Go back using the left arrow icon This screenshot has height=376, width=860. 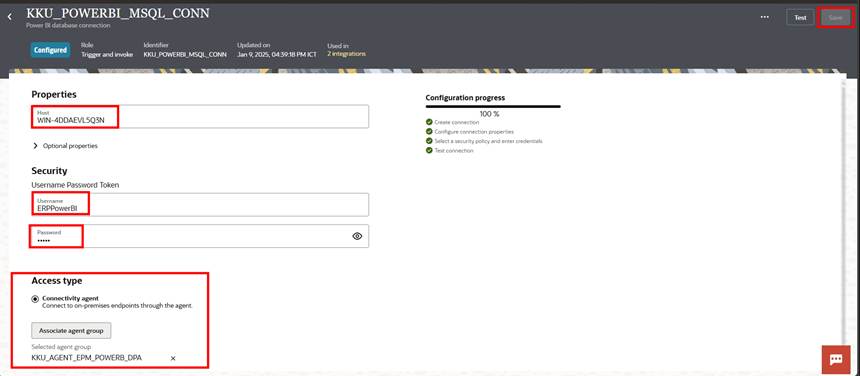pos(9,17)
